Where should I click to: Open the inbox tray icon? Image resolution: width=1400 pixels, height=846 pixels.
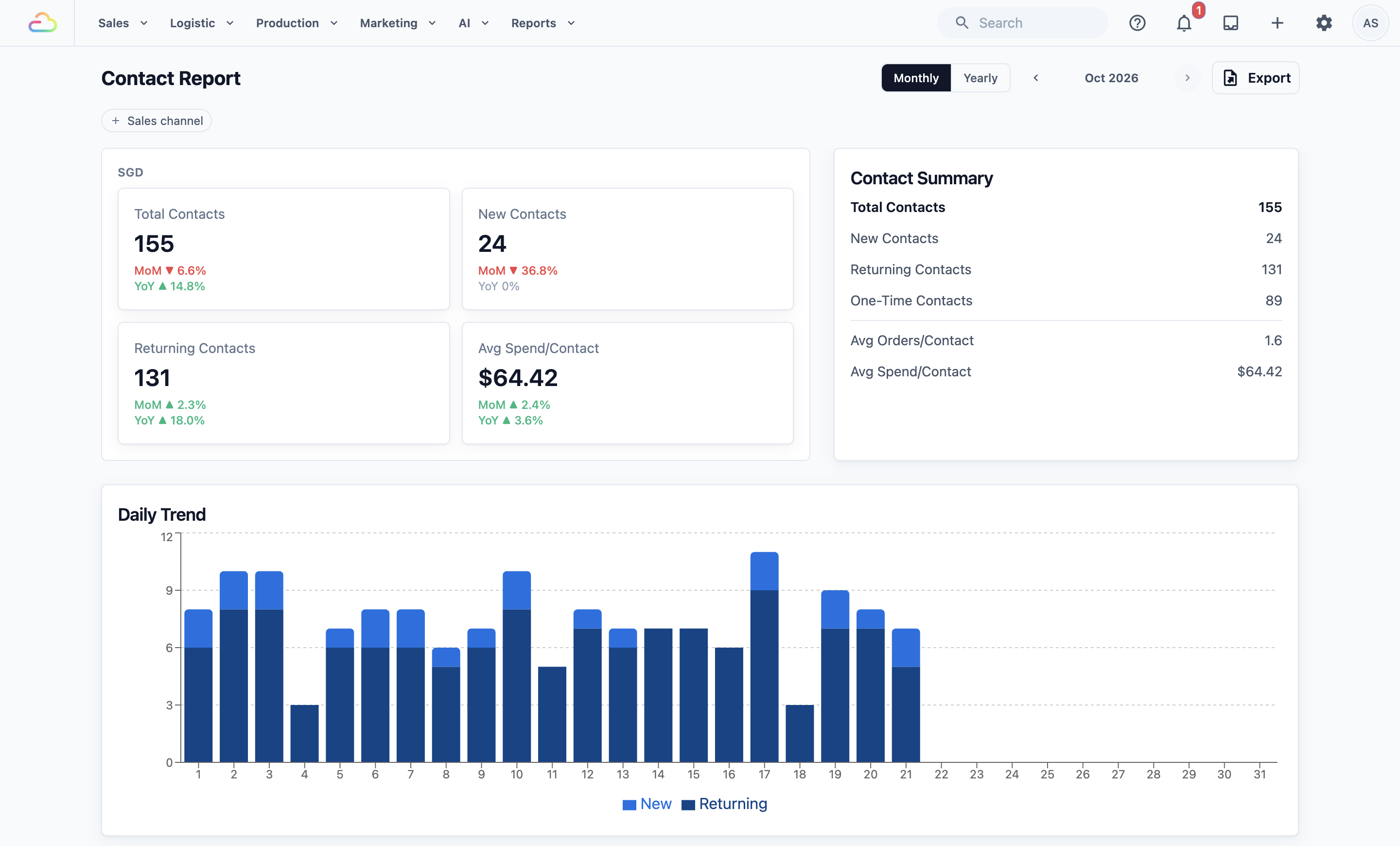[1231, 23]
